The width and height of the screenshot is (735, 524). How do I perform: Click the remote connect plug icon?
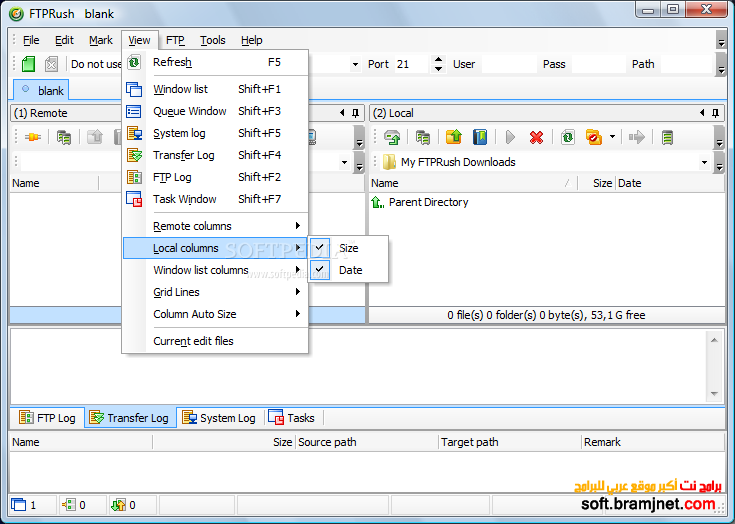[x=32, y=137]
